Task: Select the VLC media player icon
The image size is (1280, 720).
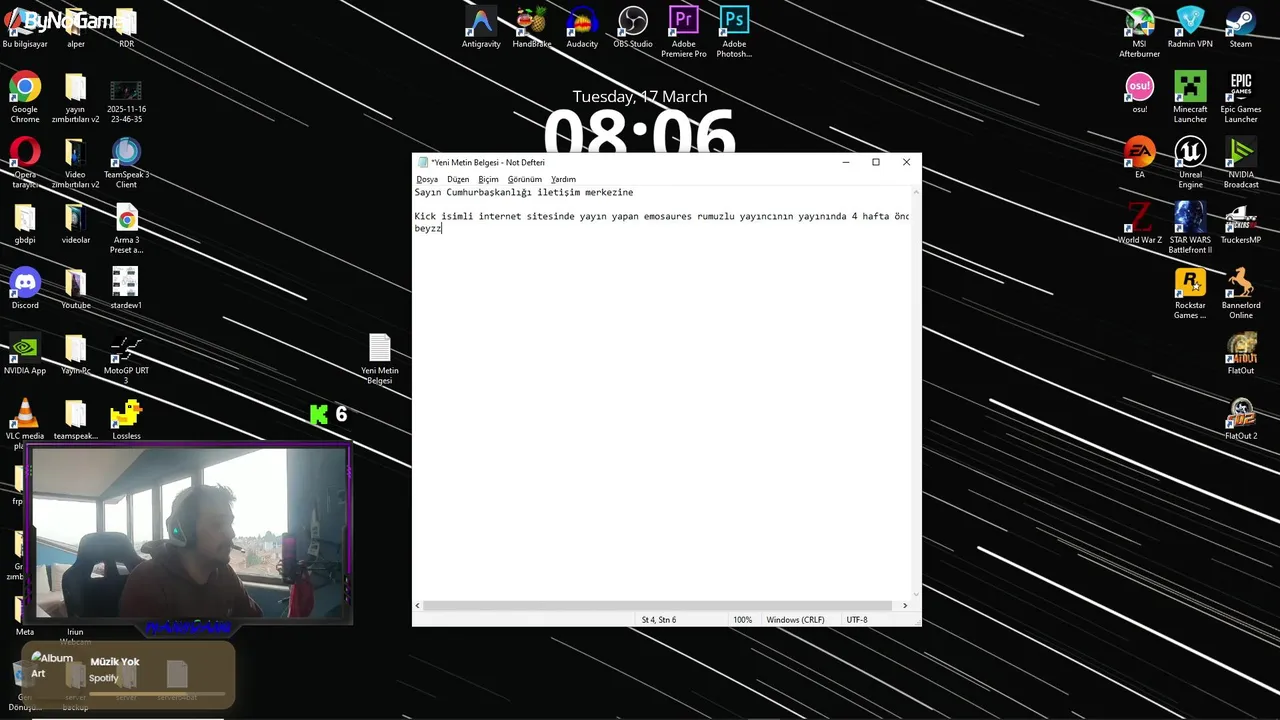Action: [25, 423]
